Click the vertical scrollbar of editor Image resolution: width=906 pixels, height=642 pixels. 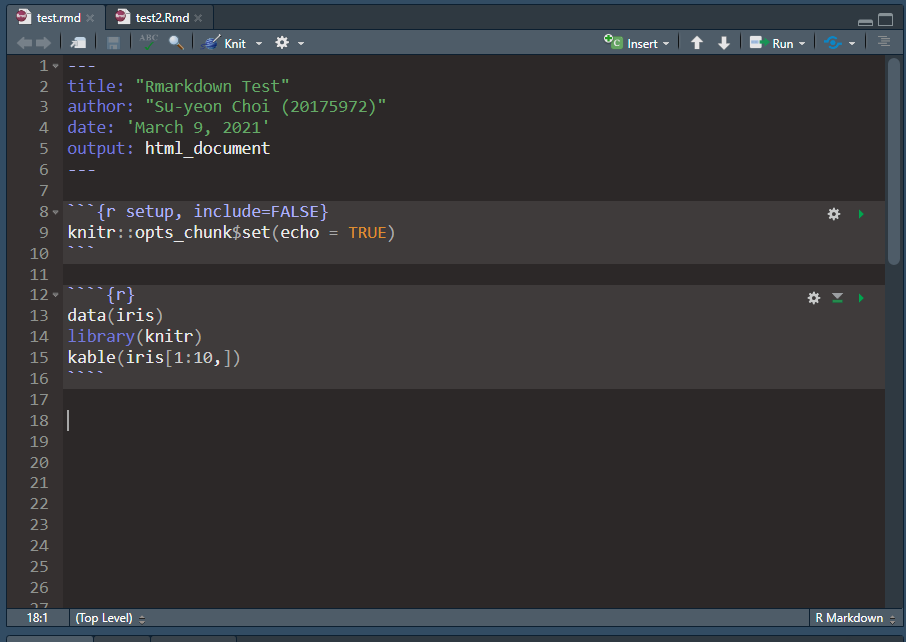893,162
